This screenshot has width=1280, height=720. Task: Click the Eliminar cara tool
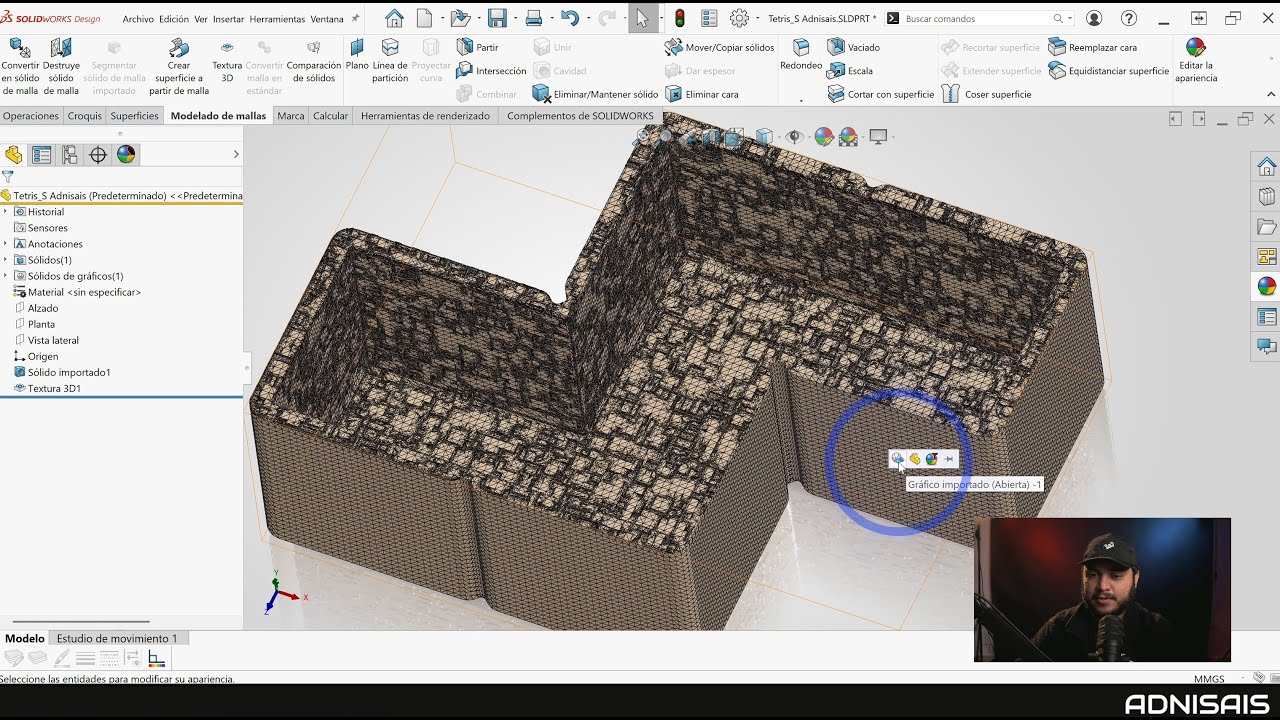point(701,94)
